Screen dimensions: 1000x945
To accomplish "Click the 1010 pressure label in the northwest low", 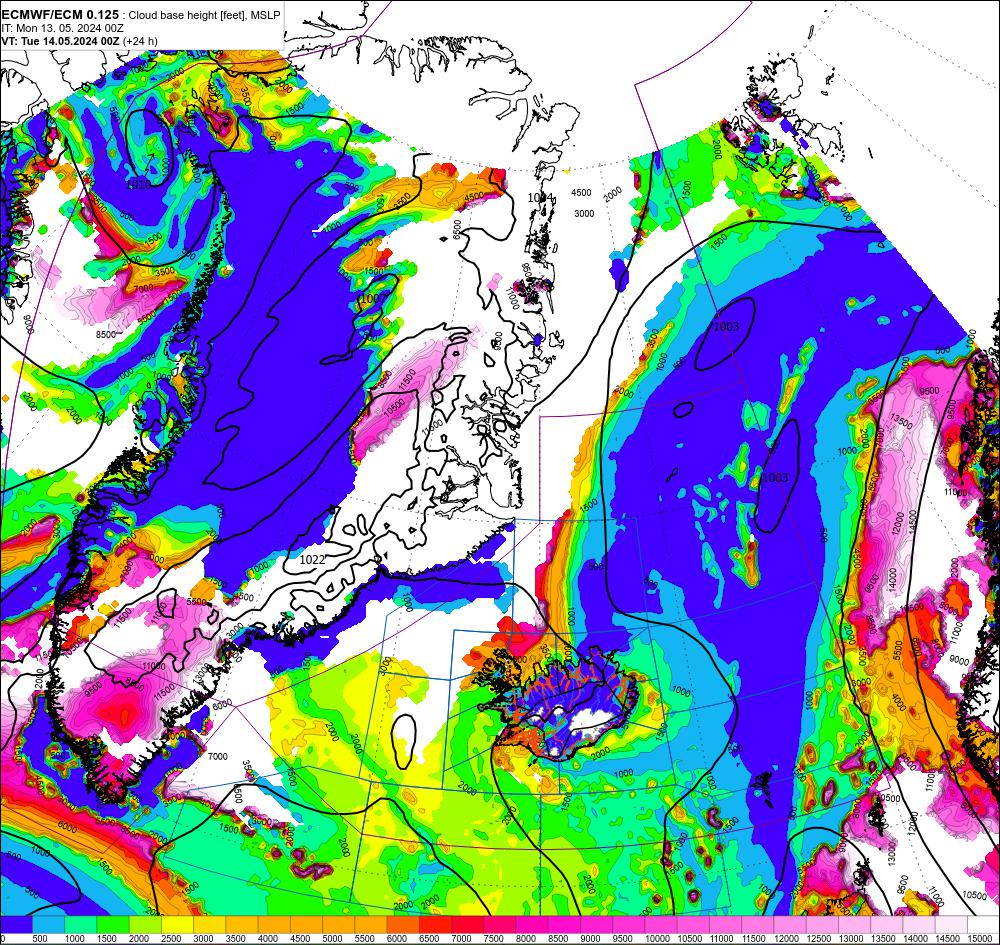I will 138,185.
